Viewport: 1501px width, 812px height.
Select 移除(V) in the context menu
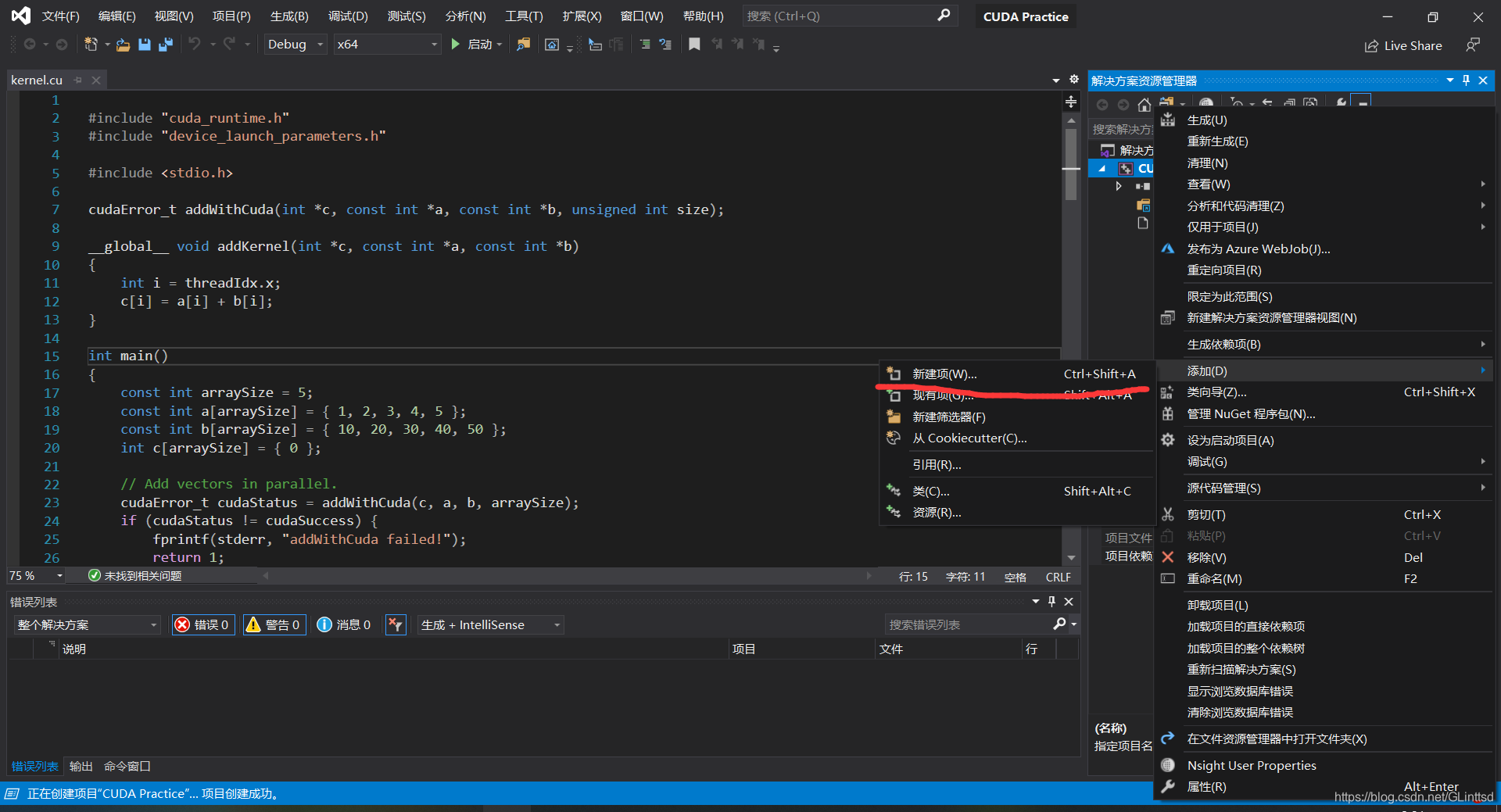click(x=1324, y=557)
